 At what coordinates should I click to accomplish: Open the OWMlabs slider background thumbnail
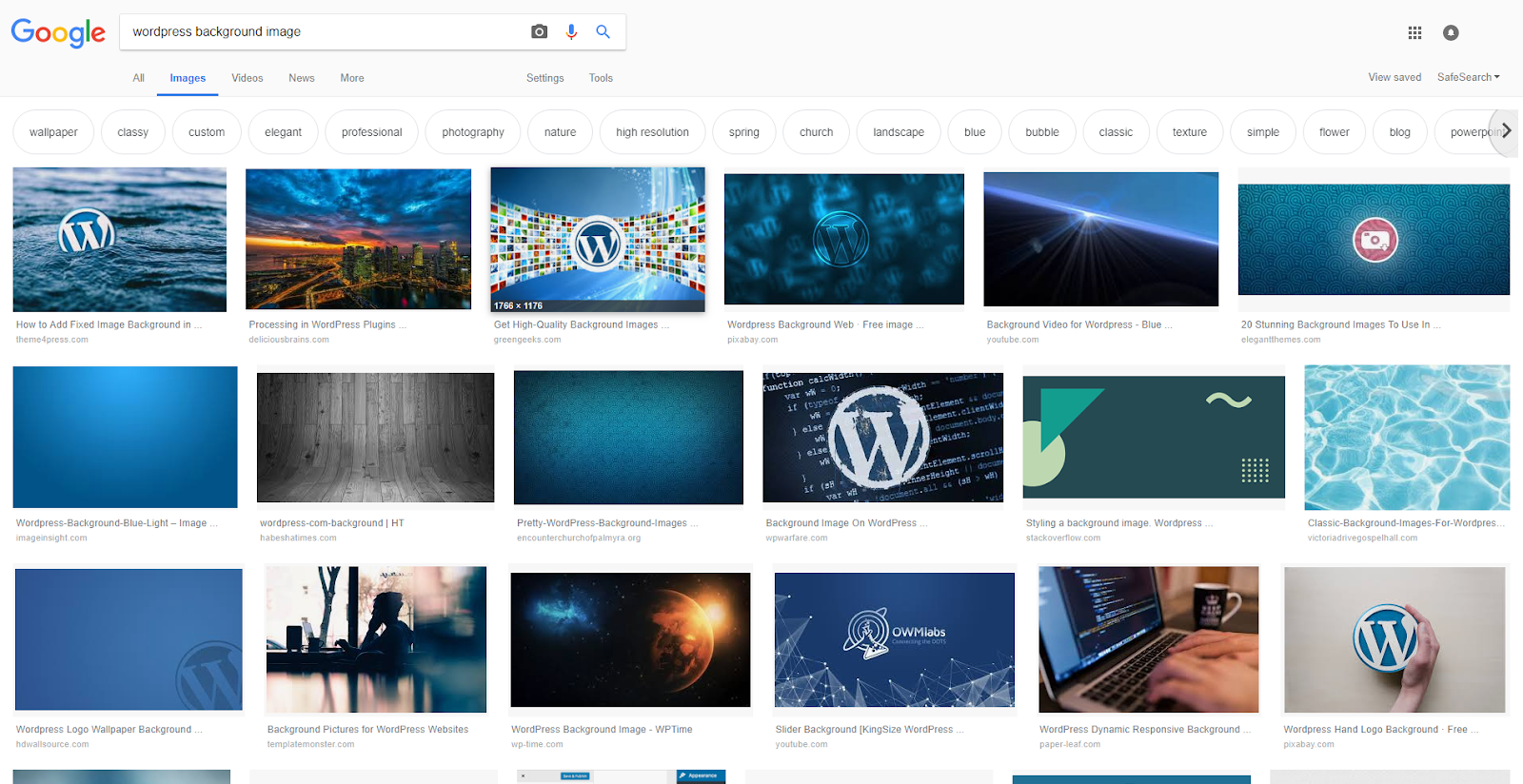click(895, 639)
